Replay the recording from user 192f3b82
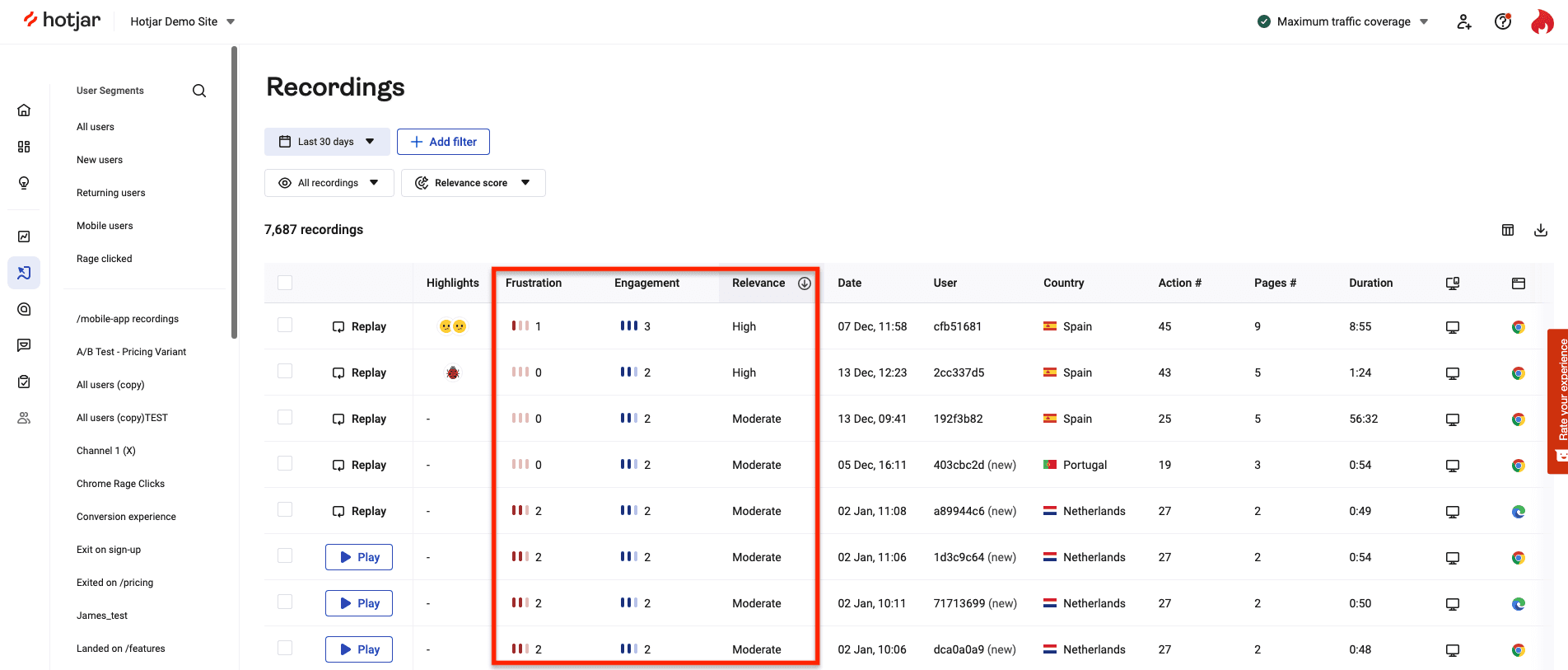The width and height of the screenshot is (1568, 670). coord(359,419)
